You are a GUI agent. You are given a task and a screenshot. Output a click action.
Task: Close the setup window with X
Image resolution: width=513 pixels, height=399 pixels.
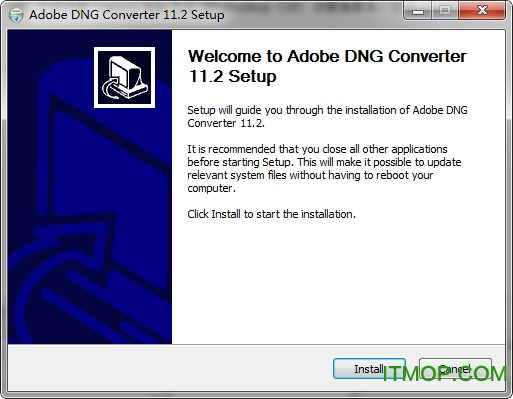(x=482, y=11)
